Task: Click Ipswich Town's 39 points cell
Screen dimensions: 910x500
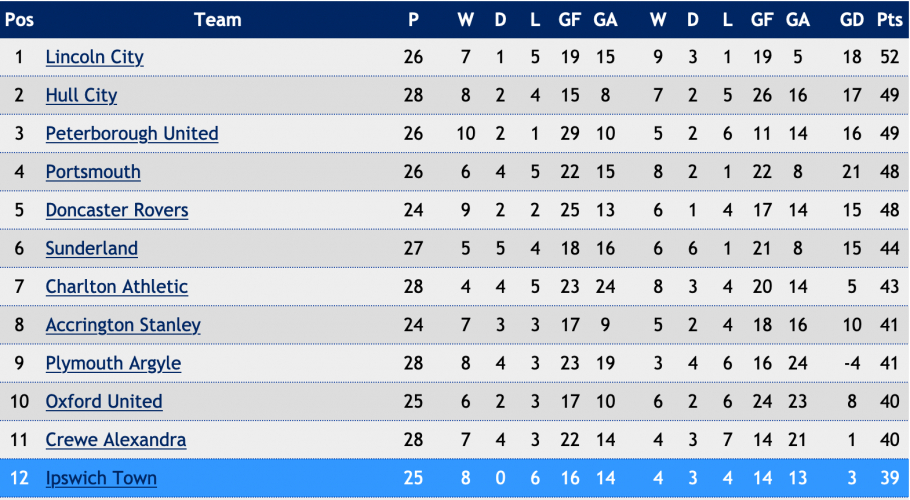Action: pyautogui.click(x=889, y=478)
